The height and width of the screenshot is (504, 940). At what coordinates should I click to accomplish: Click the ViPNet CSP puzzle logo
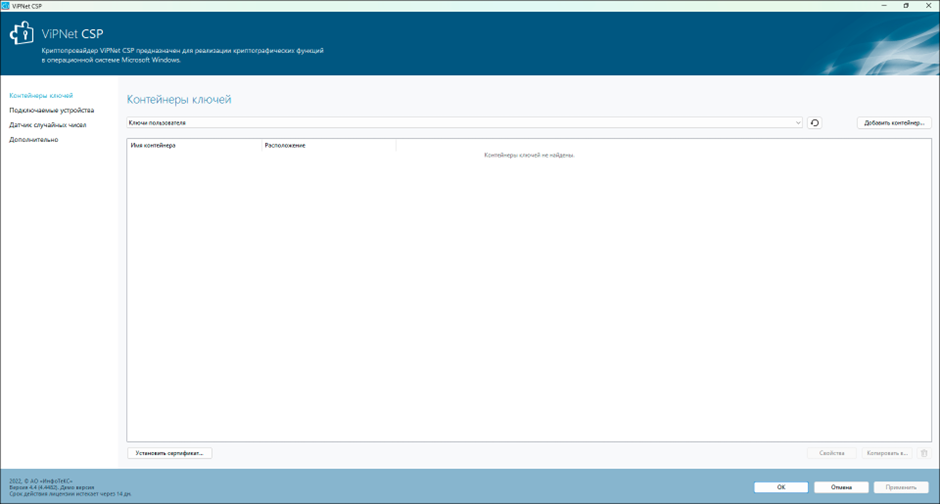pyautogui.click(x=22, y=34)
